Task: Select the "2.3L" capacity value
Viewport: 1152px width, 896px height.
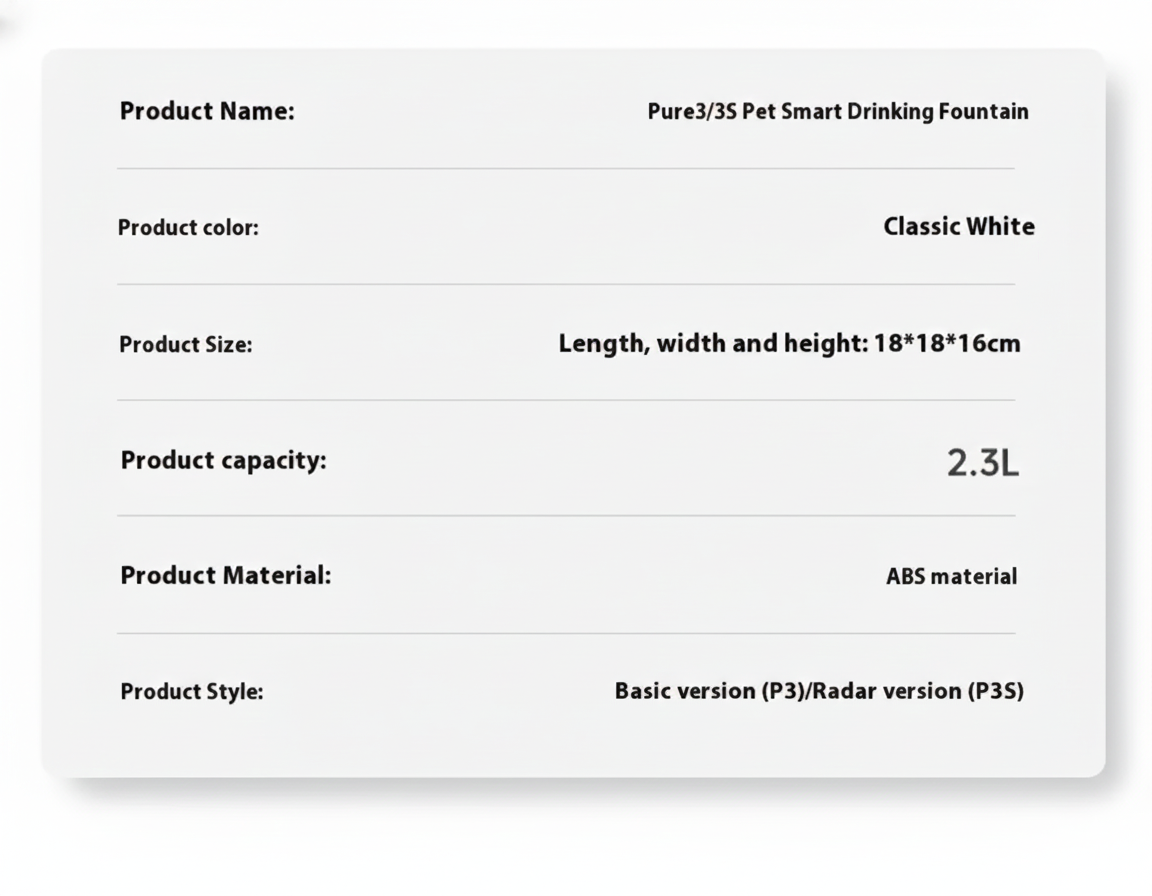Action: pyautogui.click(x=982, y=463)
